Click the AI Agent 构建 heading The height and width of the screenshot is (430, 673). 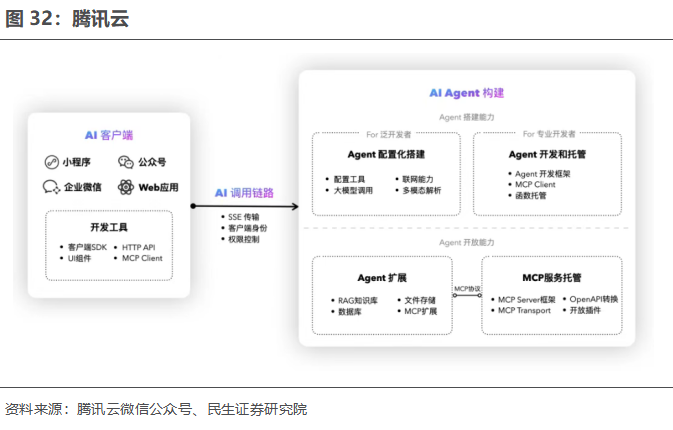(467, 93)
